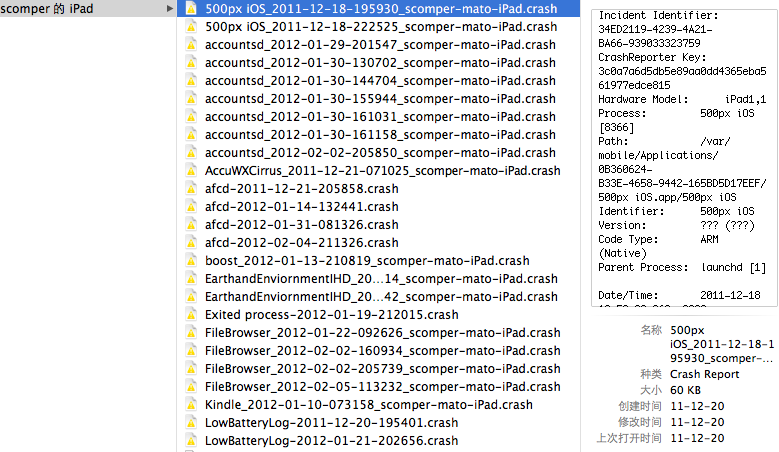
Task: Click 上次打开时间 date 11-12-20
Action: coord(697,438)
